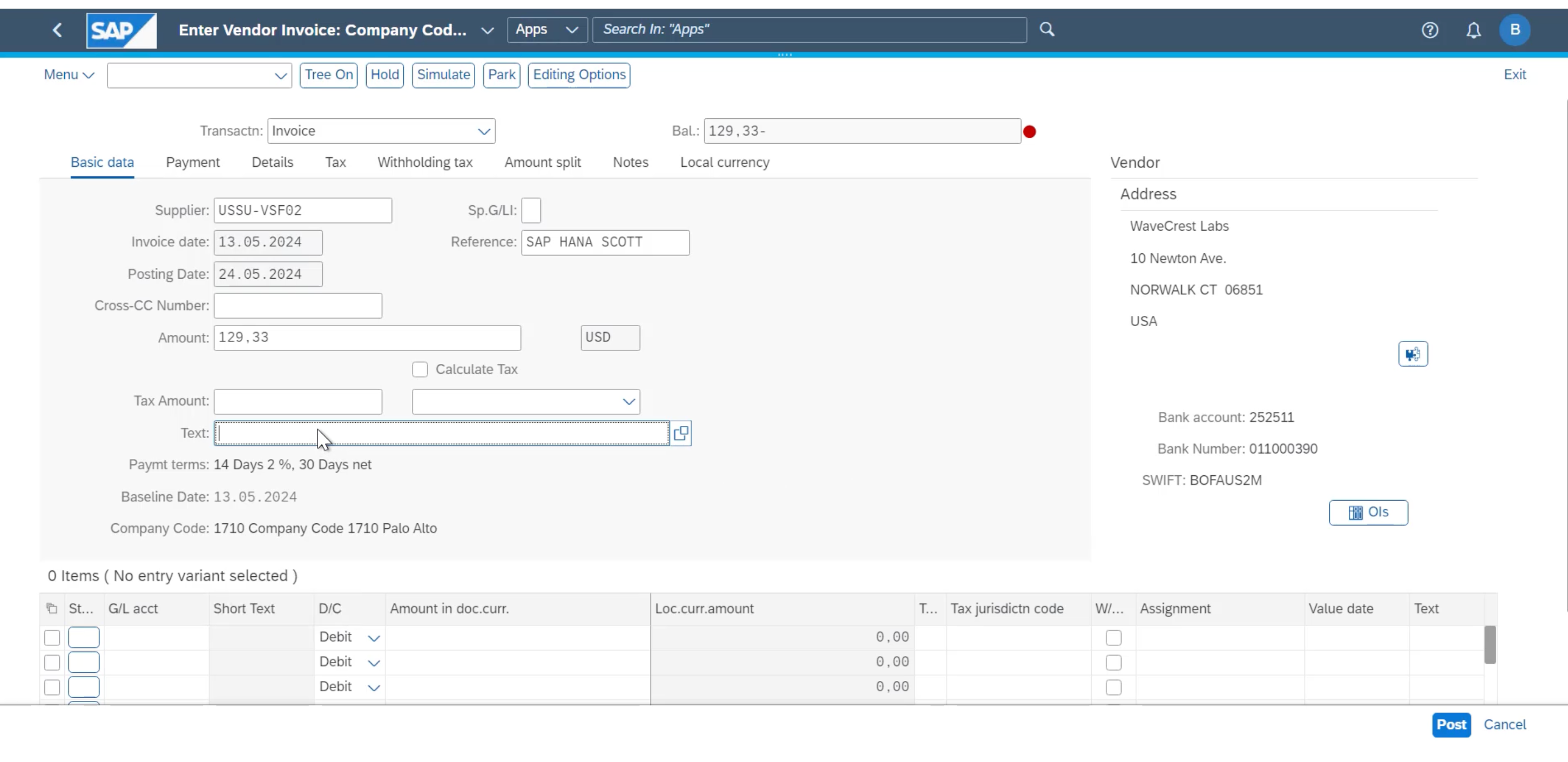Image resolution: width=1568 pixels, height=762 pixels.
Task: Check first item row selection checkbox
Action: tap(52, 637)
